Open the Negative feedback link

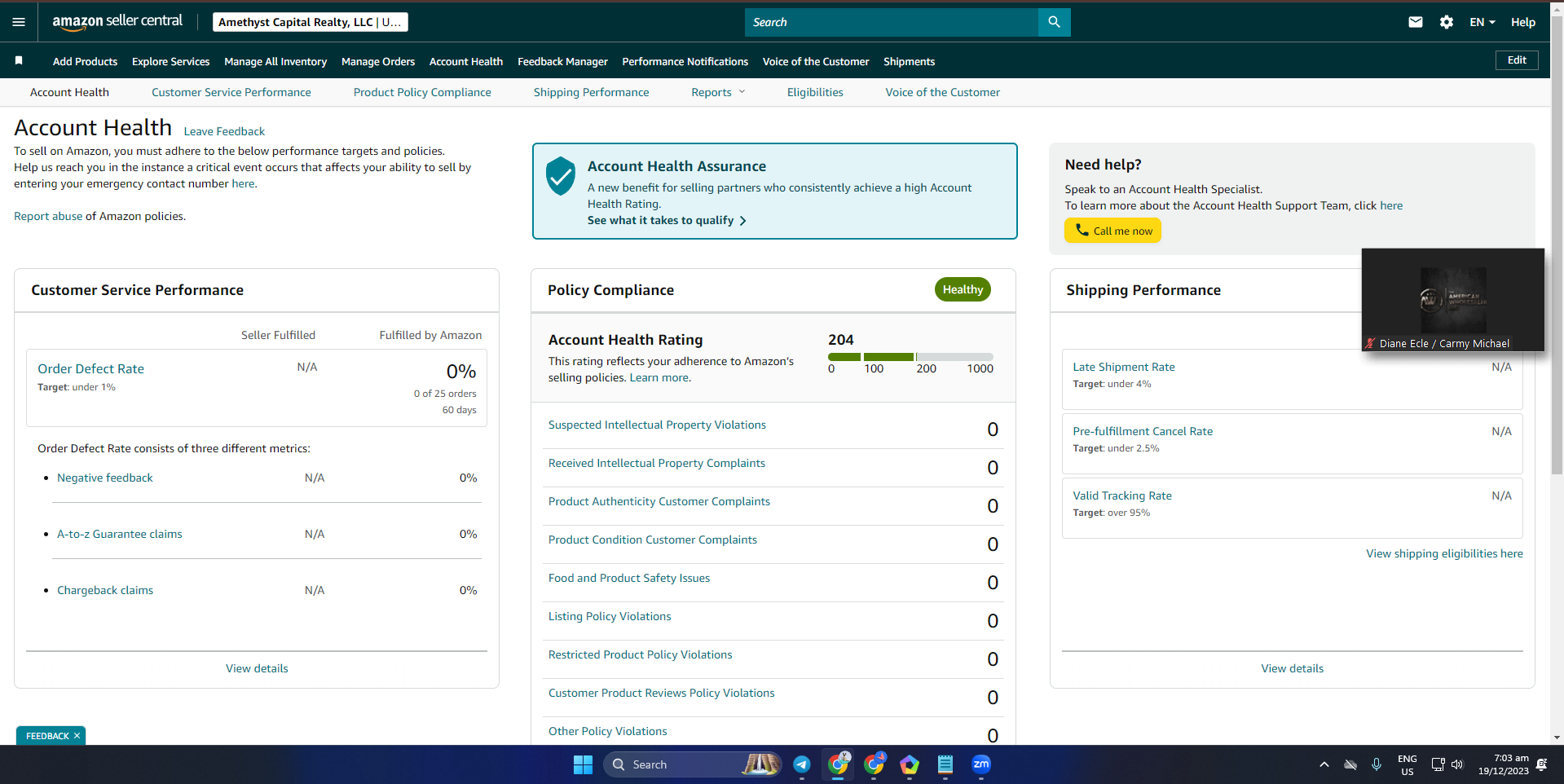tap(105, 478)
